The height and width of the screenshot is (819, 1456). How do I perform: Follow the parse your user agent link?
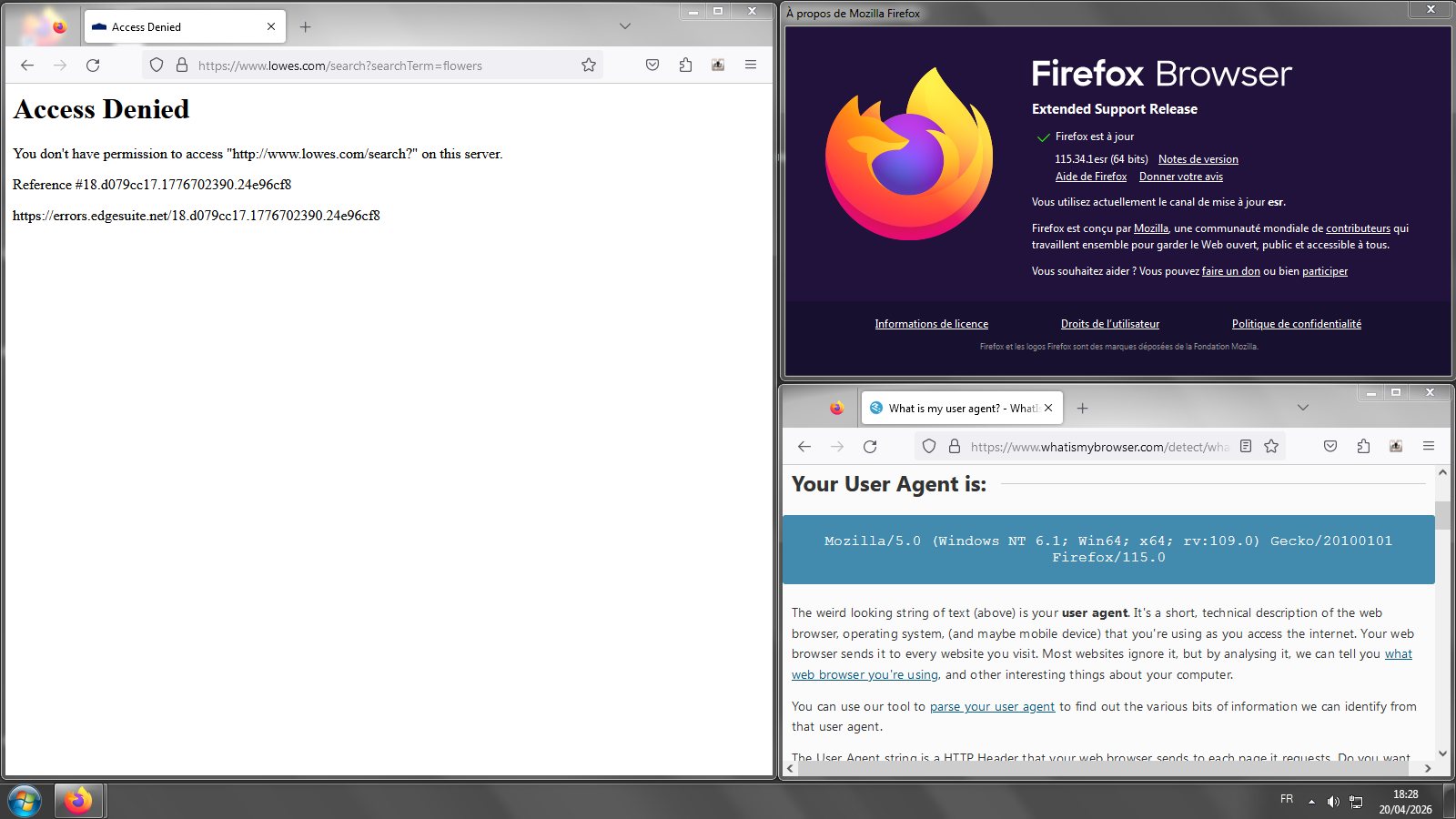click(x=992, y=706)
